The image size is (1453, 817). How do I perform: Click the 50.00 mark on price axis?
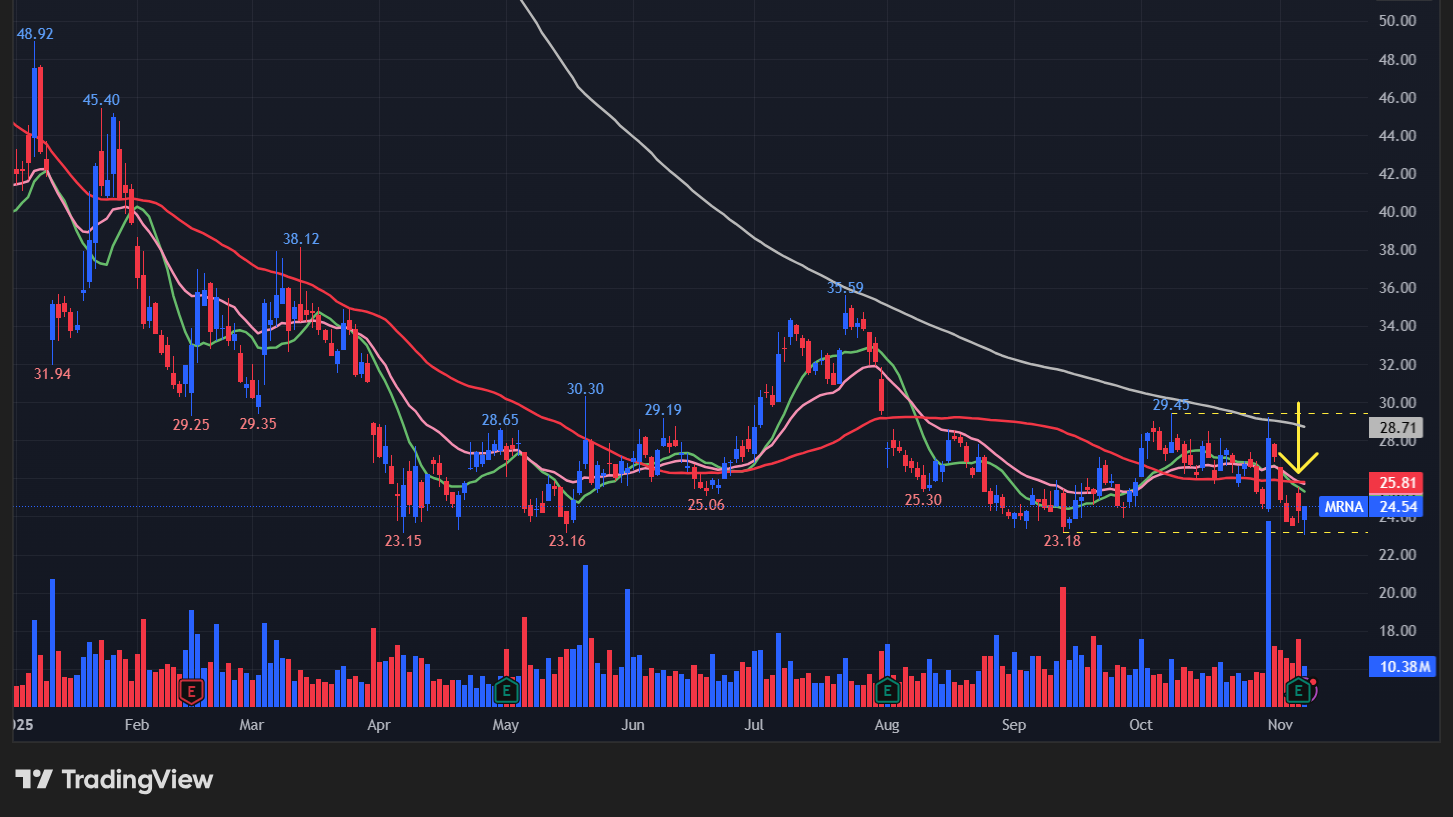(1396, 21)
